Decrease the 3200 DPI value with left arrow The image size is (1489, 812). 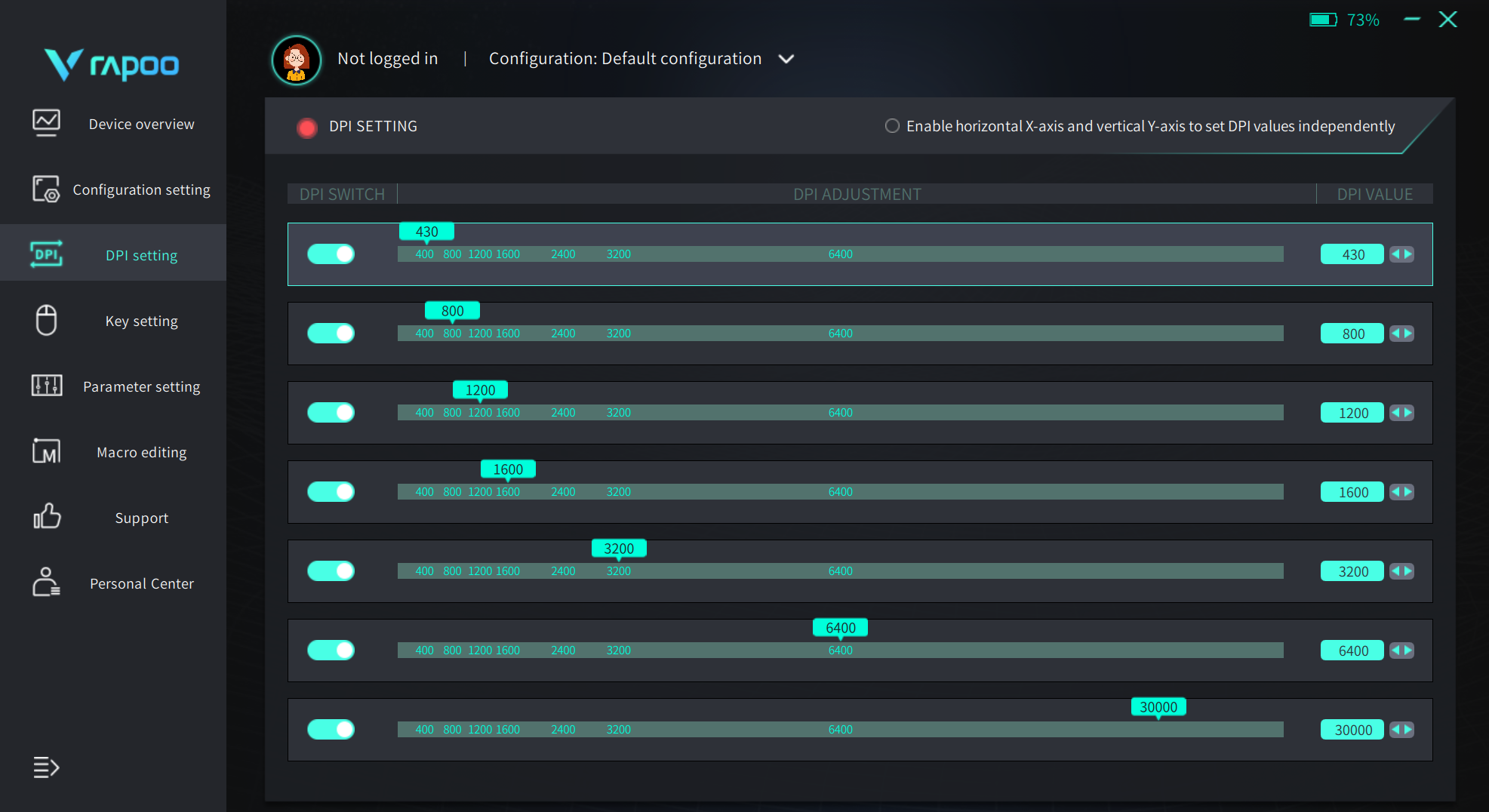point(1395,571)
